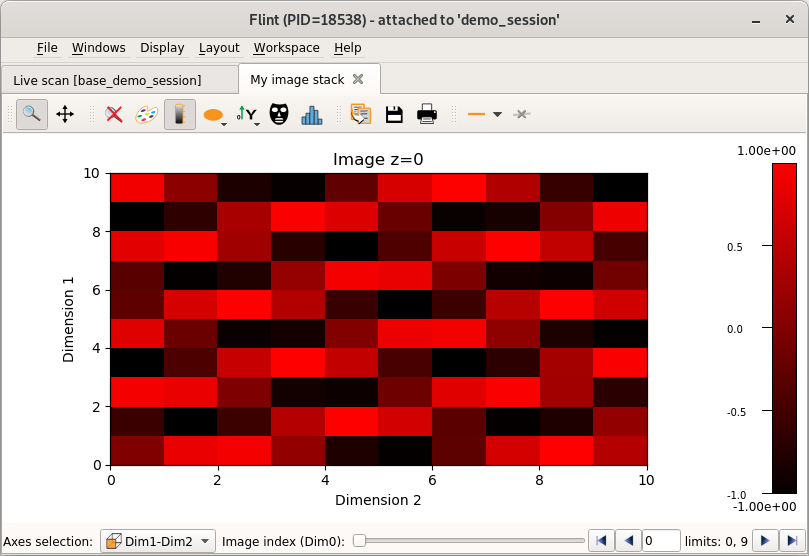Open the File menu
Screen dimensions: 809x556
[x=47, y=48]
